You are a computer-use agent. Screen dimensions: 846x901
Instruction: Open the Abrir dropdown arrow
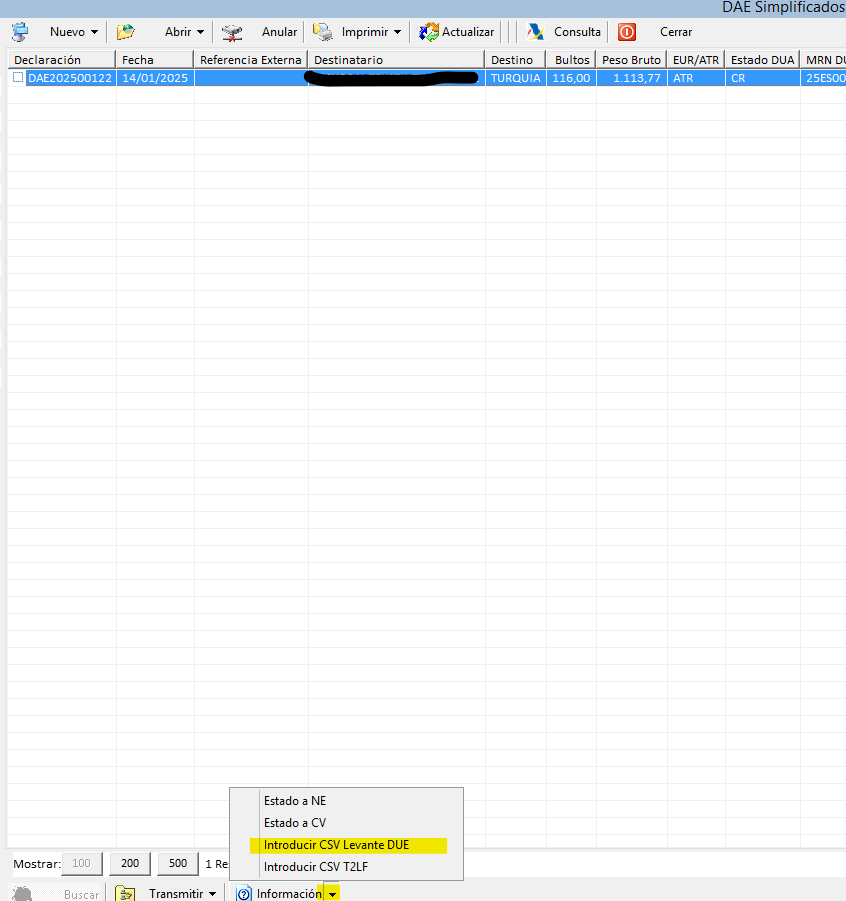point(200,32)
